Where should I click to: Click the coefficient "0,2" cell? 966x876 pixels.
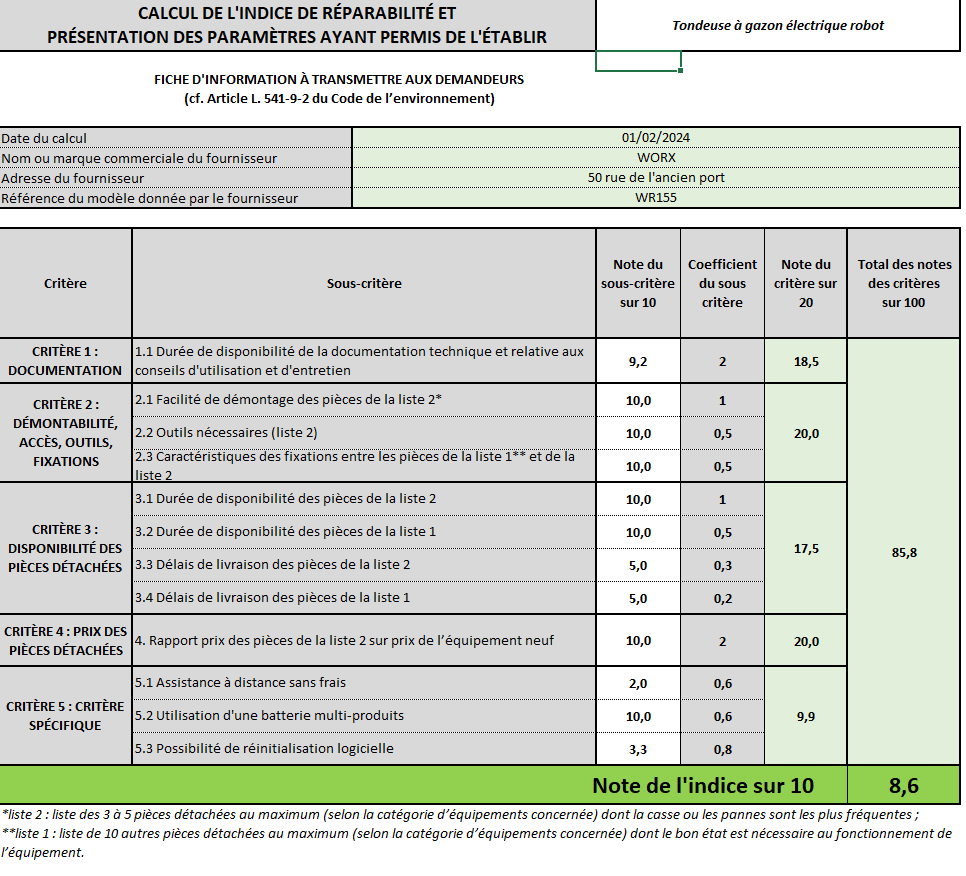point(722,598)
